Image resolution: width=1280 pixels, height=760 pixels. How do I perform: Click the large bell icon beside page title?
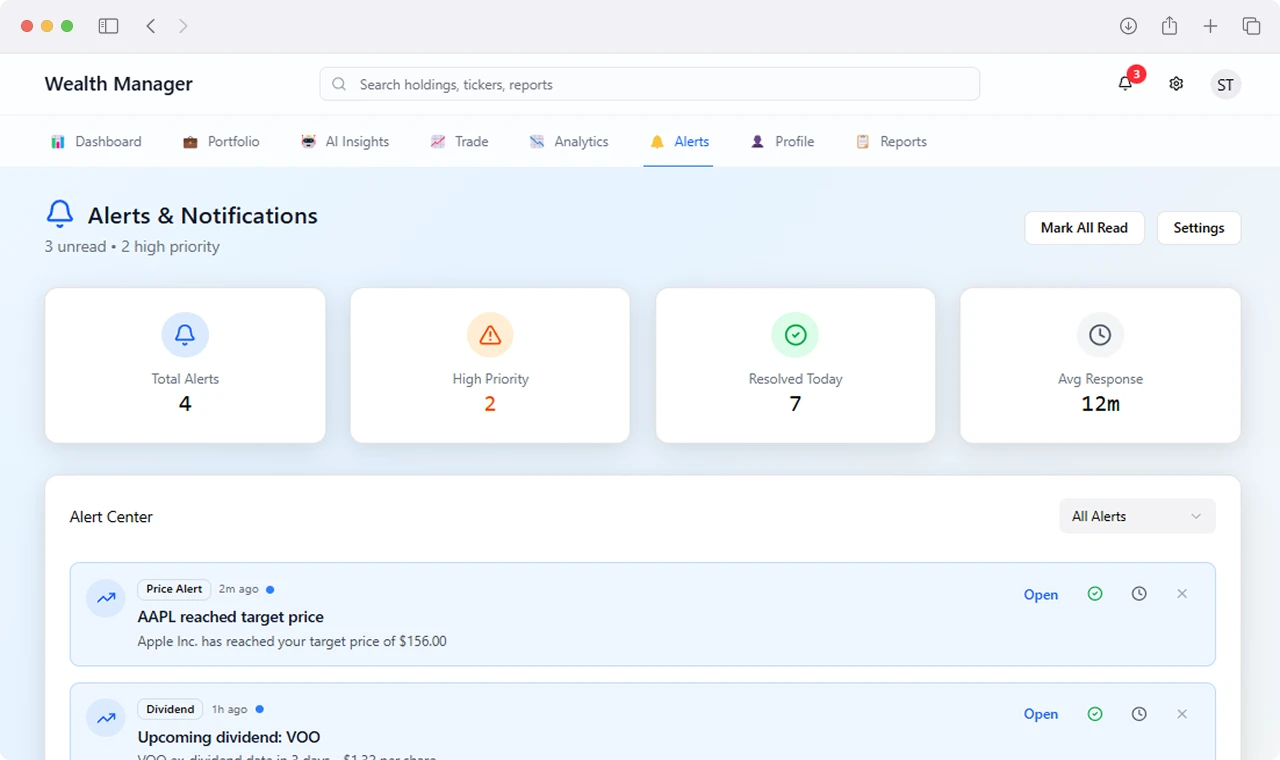pos(60,213)
